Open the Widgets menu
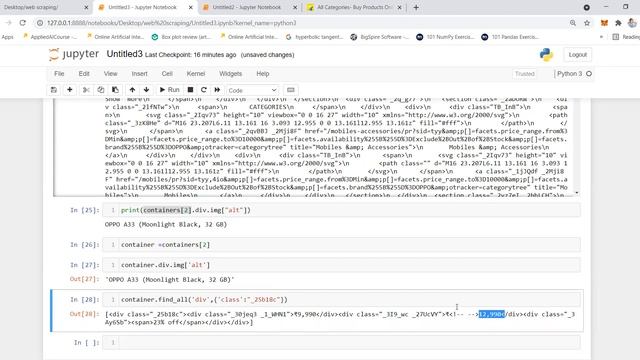 pos(231,73)
